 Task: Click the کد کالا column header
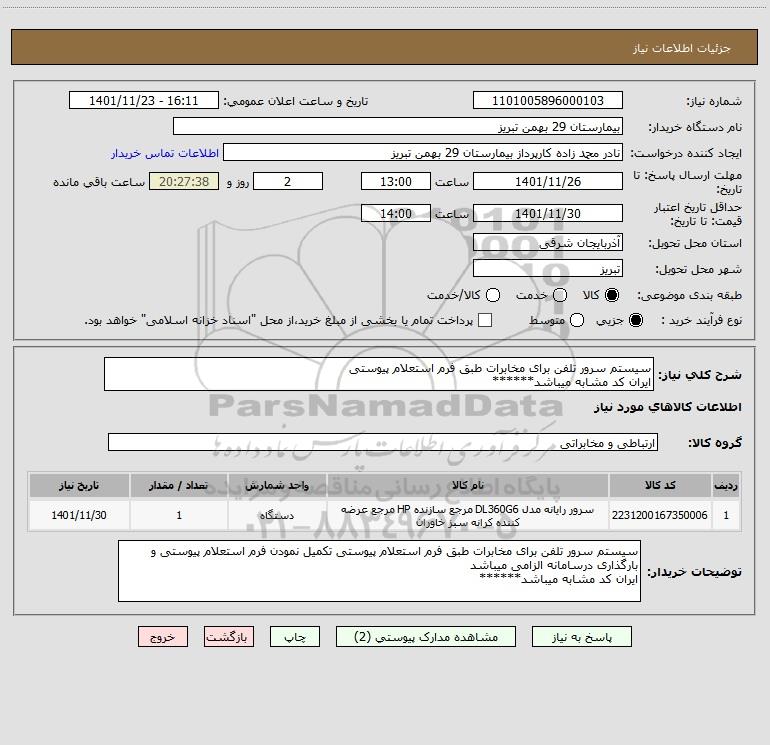[x=660, y=485]
